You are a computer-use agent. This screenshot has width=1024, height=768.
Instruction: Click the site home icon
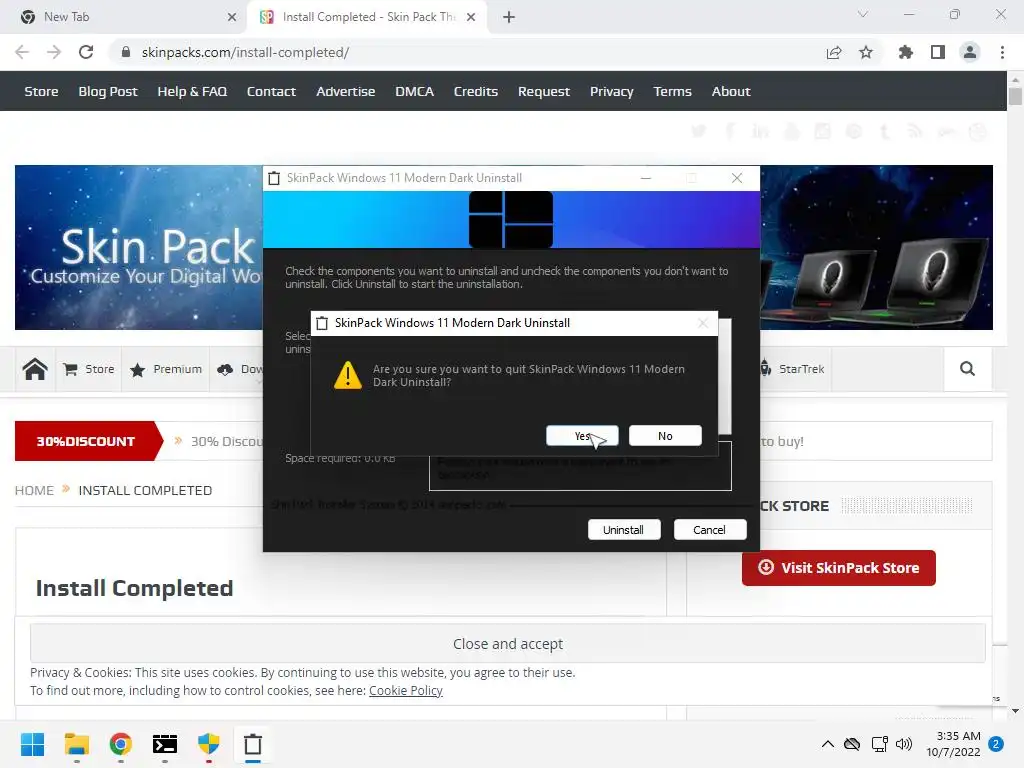pos(35,369)
